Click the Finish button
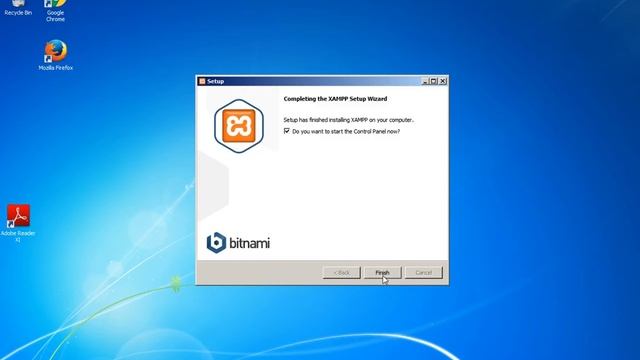The image size is (640, 360). pyautogui.click(x=382, y=272)
